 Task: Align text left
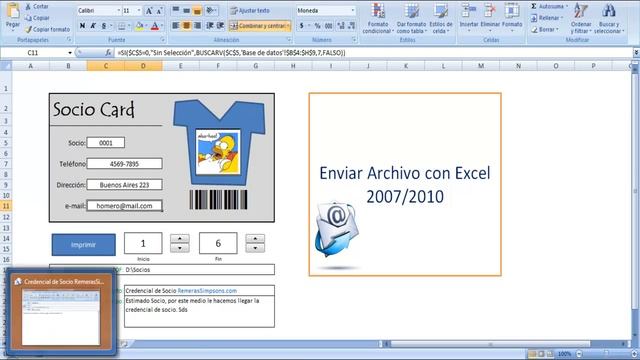point(176,26)
